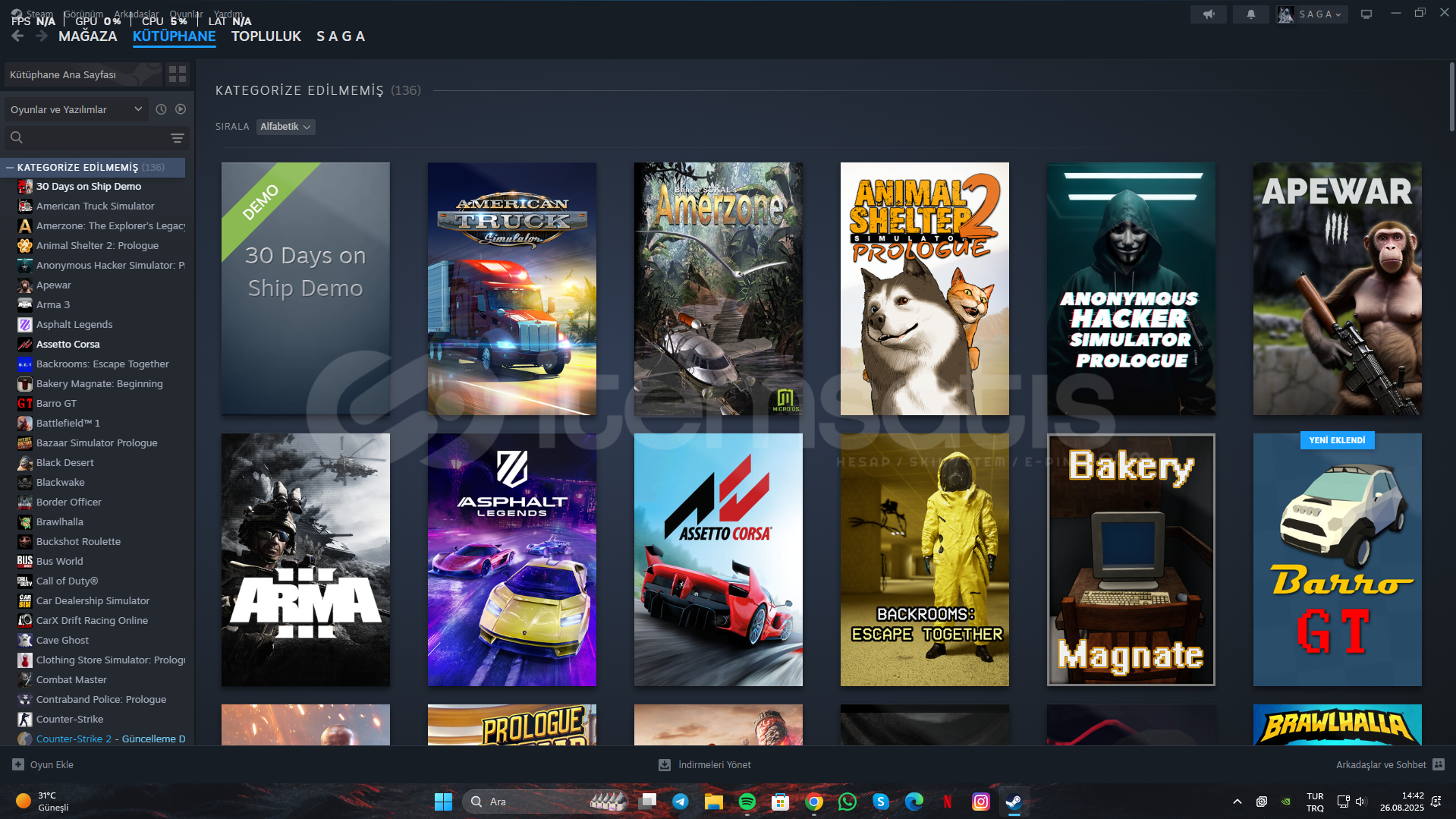This screenshot has width=1456, height=819.
Task: Toggle the library grid view icon
Action: [x=178, y=74]
